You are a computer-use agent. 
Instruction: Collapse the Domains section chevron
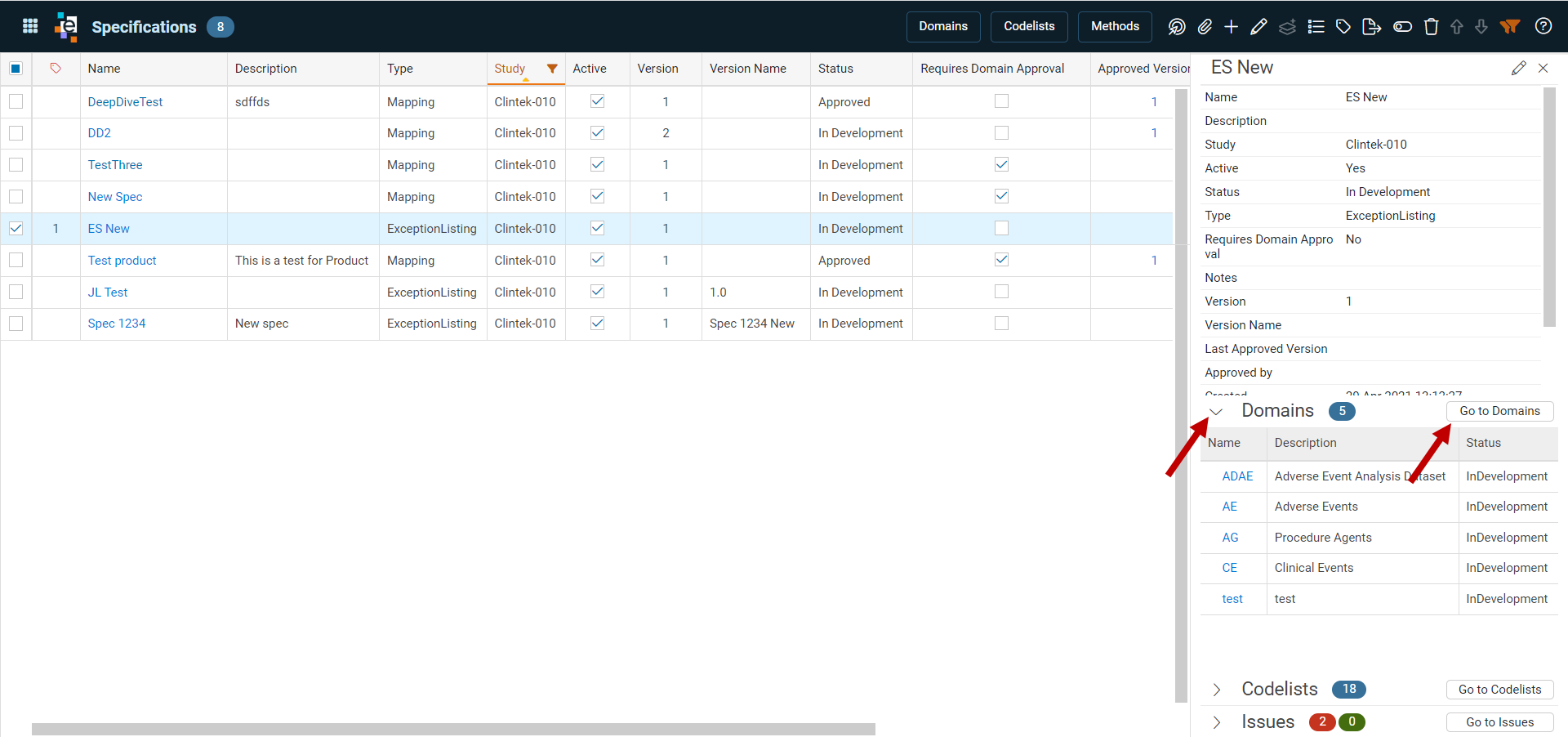(1216, 412)
